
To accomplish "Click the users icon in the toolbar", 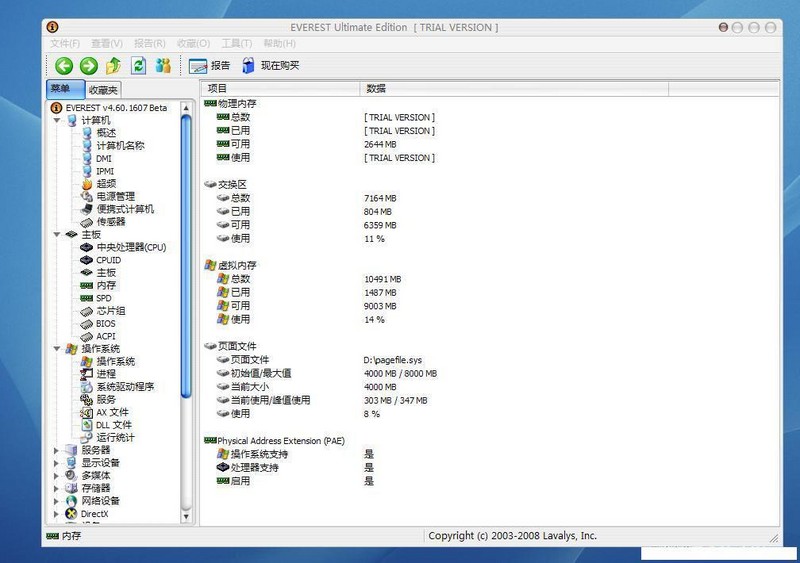I will 163,65.
